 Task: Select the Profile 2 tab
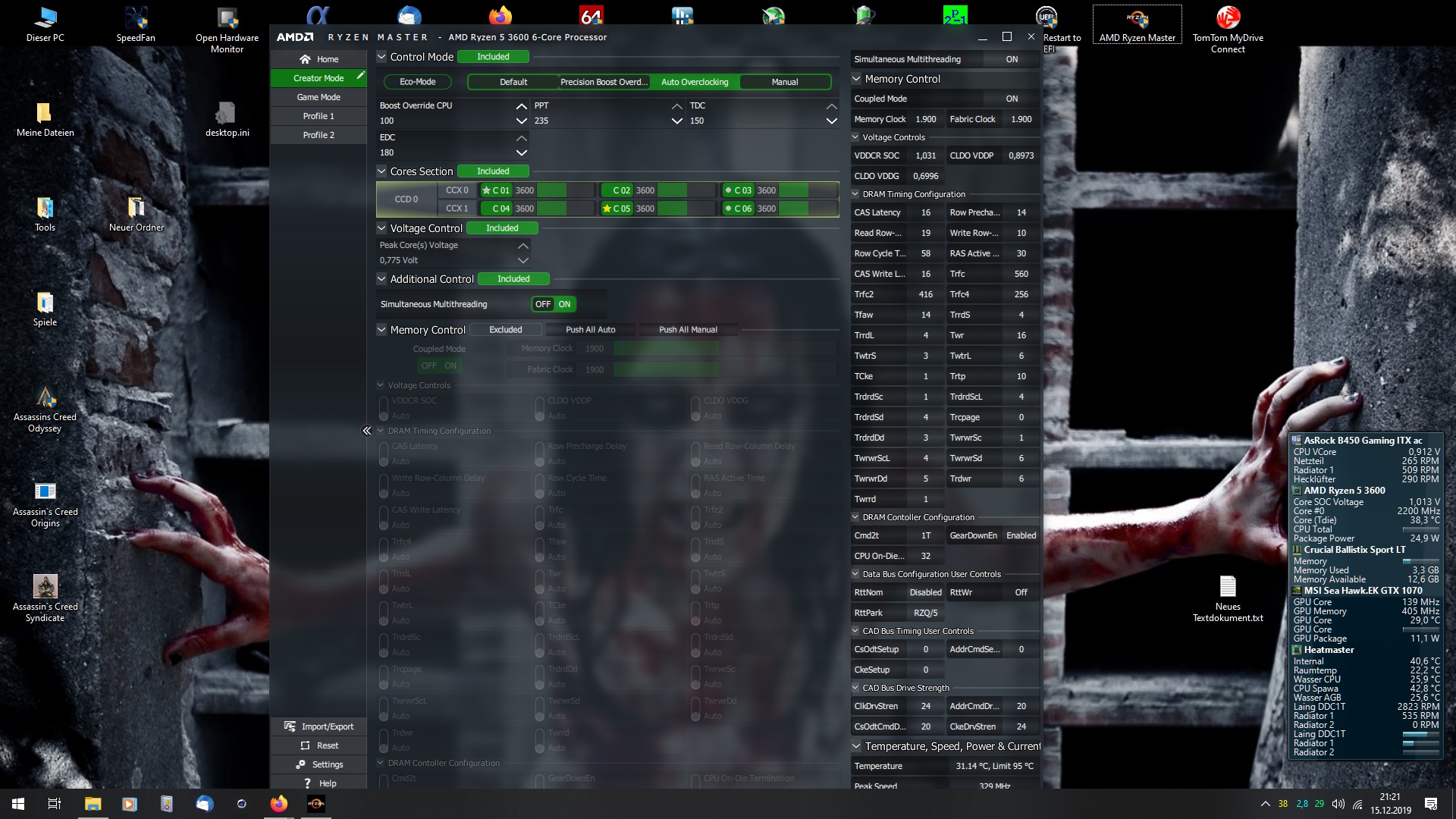click(x=318, y=135)
